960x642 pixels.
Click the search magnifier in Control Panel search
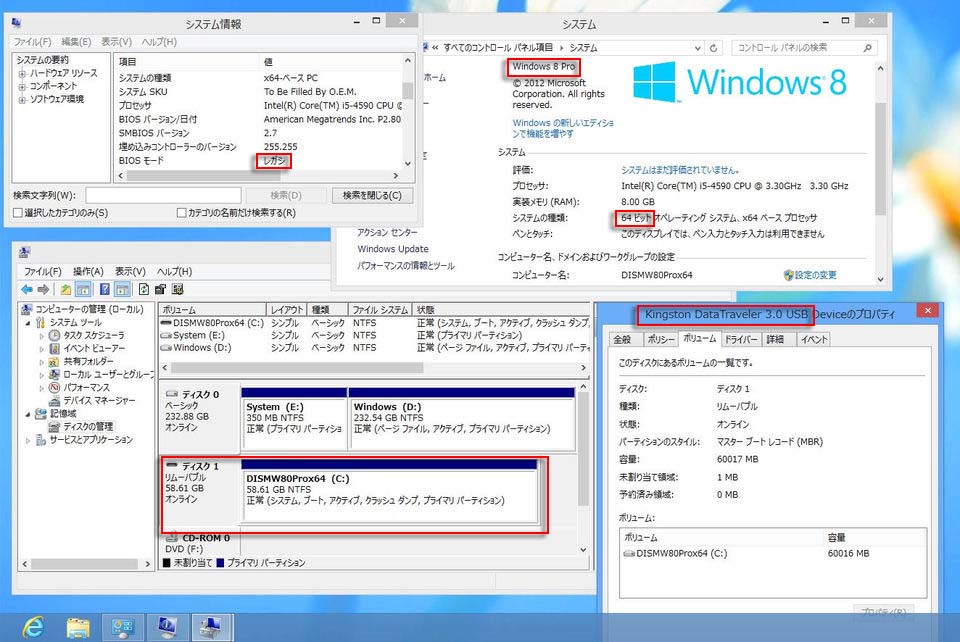click(x=867, y=48)
